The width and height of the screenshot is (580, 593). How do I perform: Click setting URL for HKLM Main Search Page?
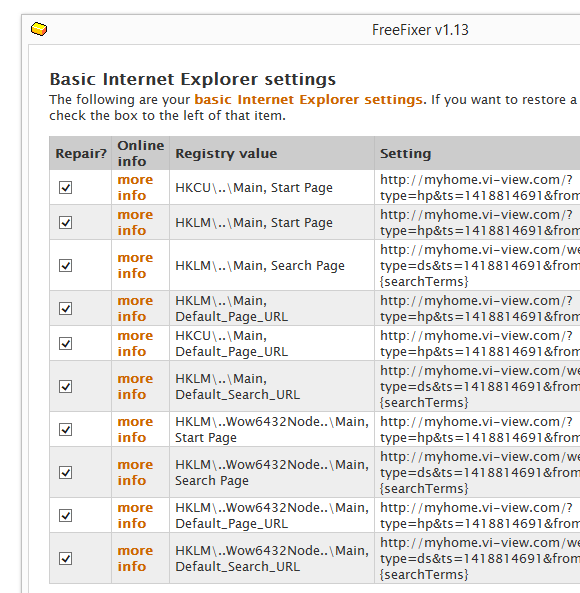coord(480,265)
